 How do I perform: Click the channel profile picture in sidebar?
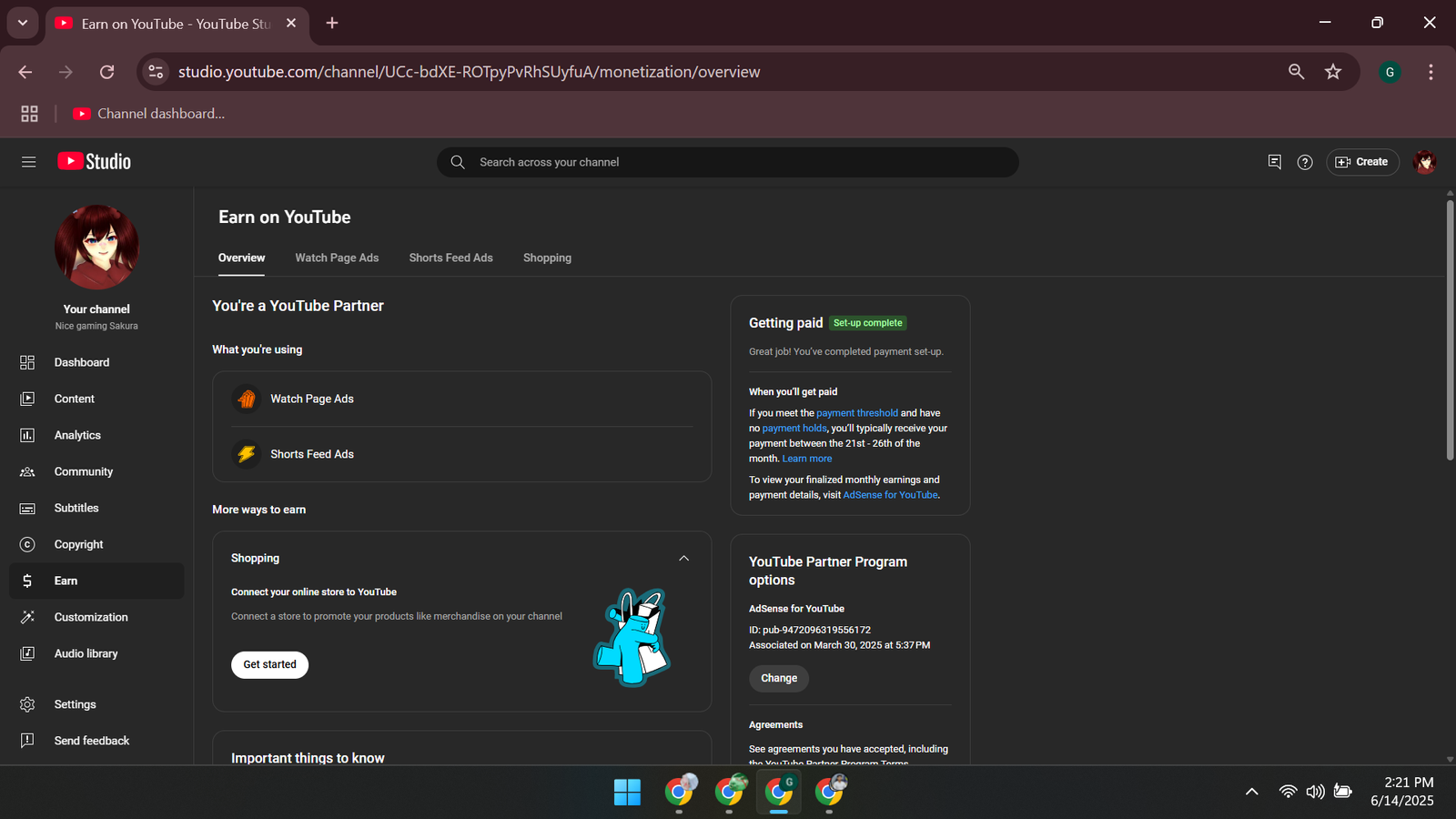[x=96, y=247]
